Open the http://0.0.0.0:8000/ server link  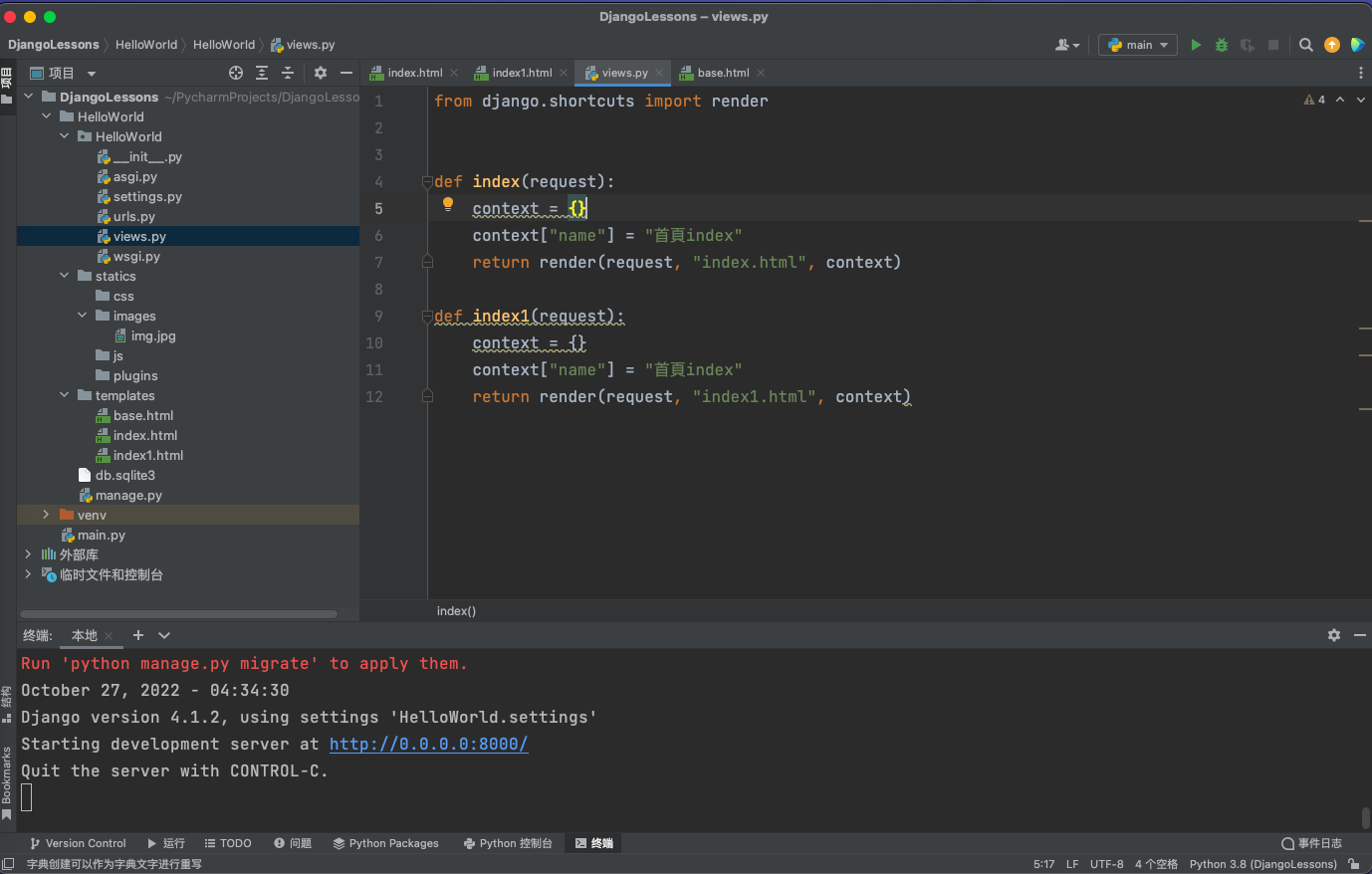[428, 744]
